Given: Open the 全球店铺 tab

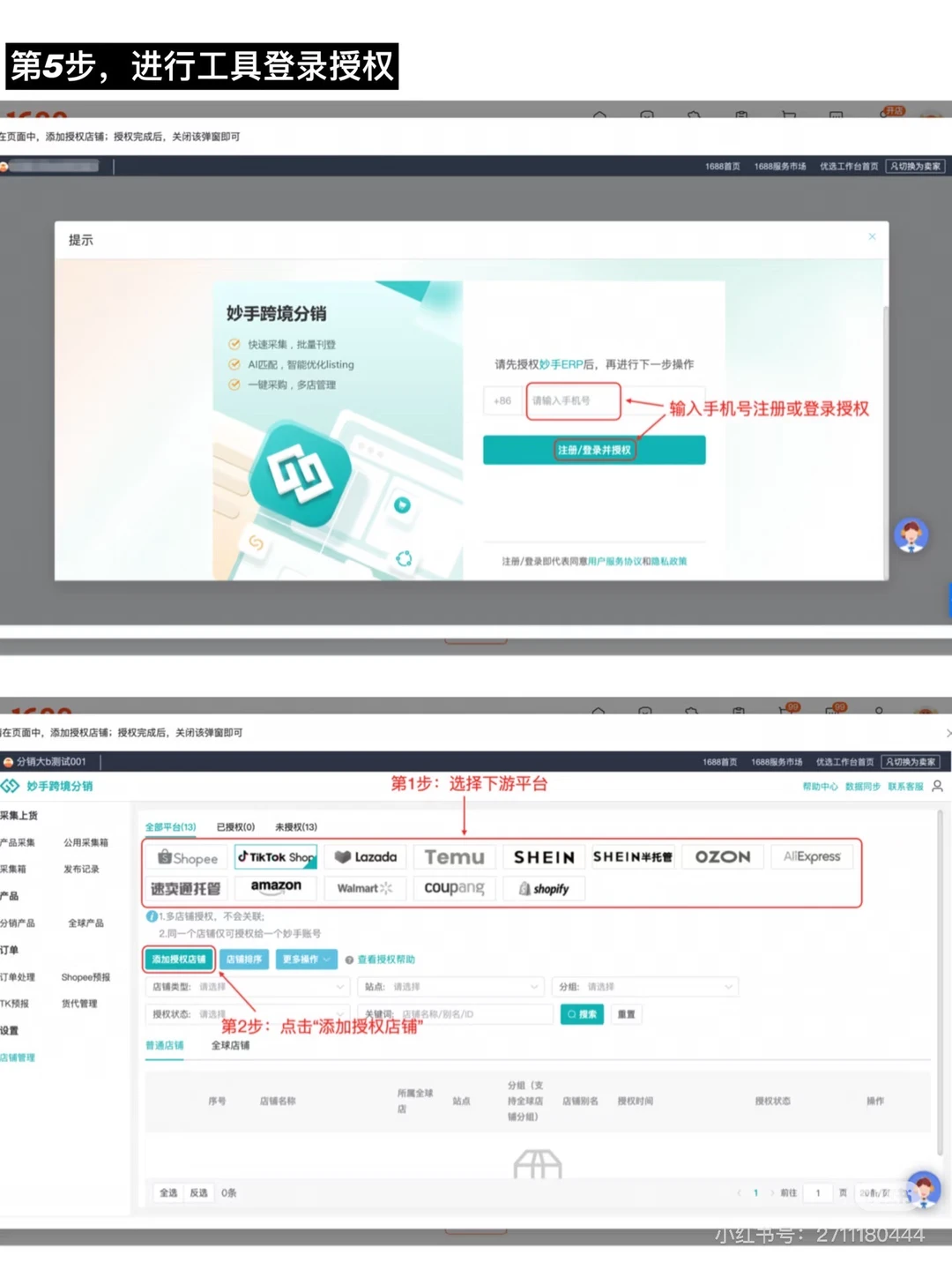Looking at the screenshot, I should tap(230, 1045).
